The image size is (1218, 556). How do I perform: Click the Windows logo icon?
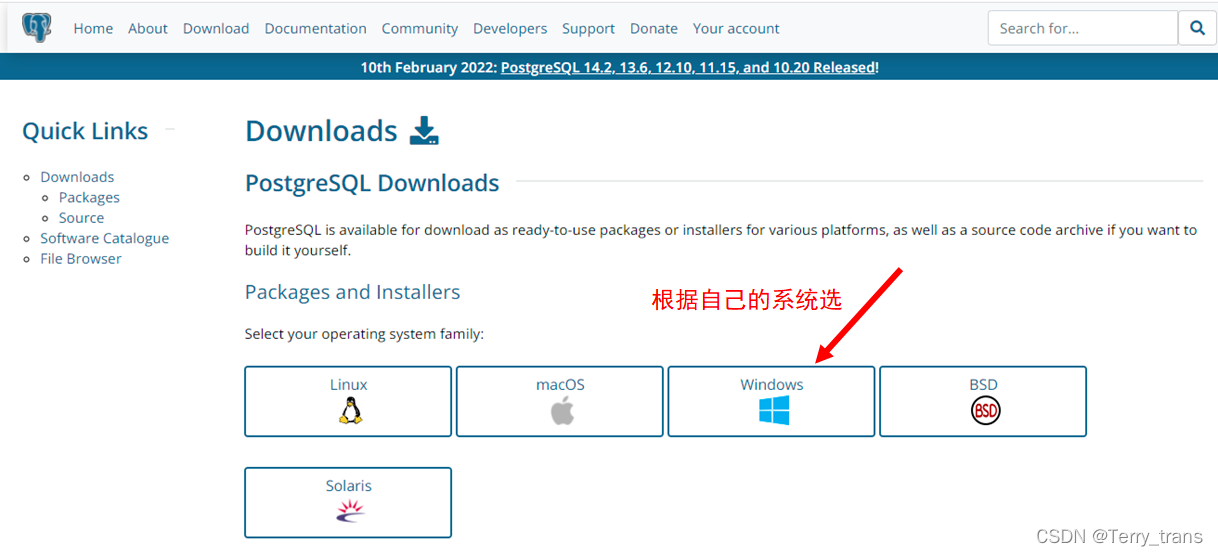pos(773,410)
